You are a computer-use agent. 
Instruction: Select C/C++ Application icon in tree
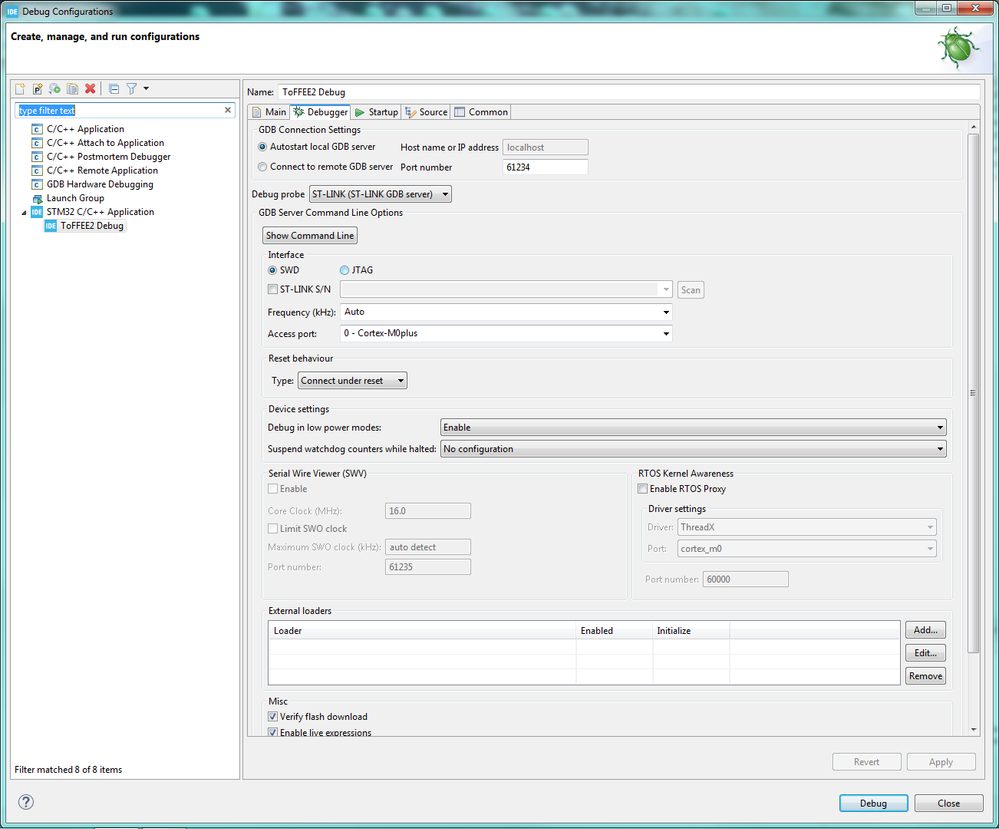37,129
